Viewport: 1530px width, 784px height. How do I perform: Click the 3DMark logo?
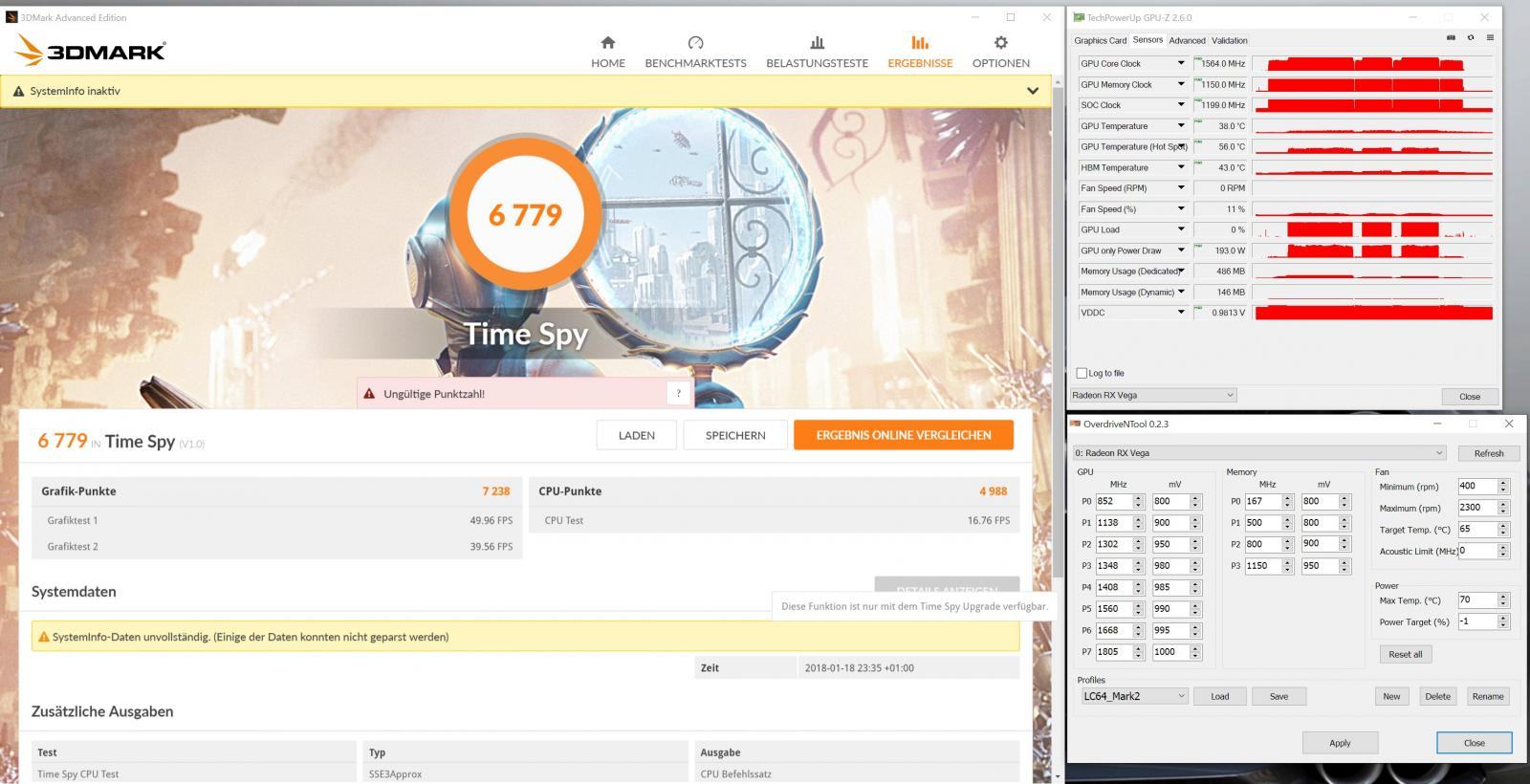click(x=91, y=51)
